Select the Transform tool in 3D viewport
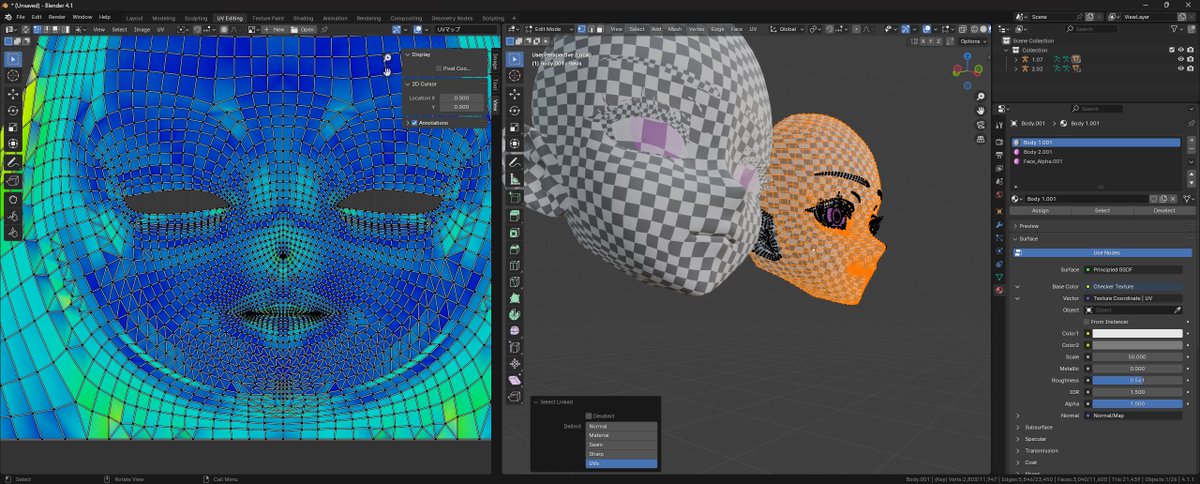The width and height of the screenshot is (1200, 484). click(x=514, y=145)
